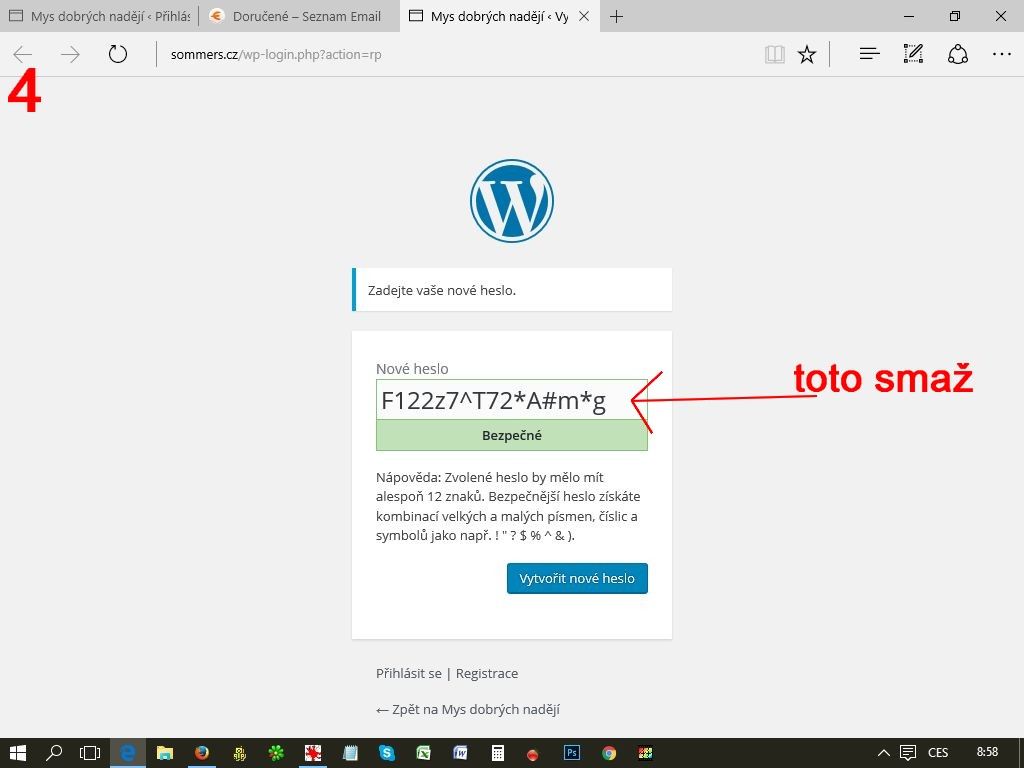The height and width of the screenshot is (768, 1024).
Task: Open taskbar search
Action: pos(54,753)
